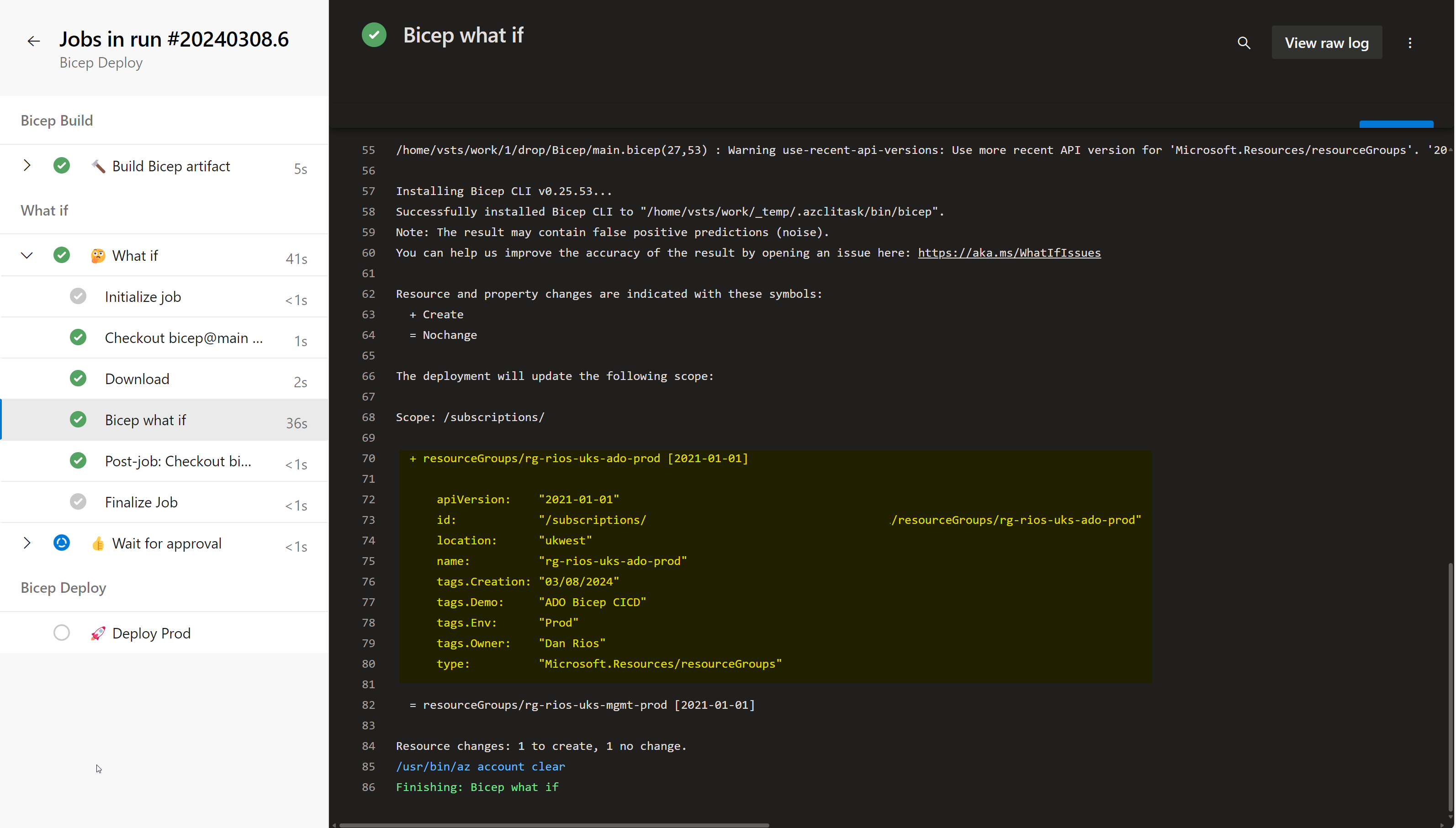Click the 'What if' stage heading
This screenshot has height=828, width=1456.
pyautogui.click(x=44, y=210)
